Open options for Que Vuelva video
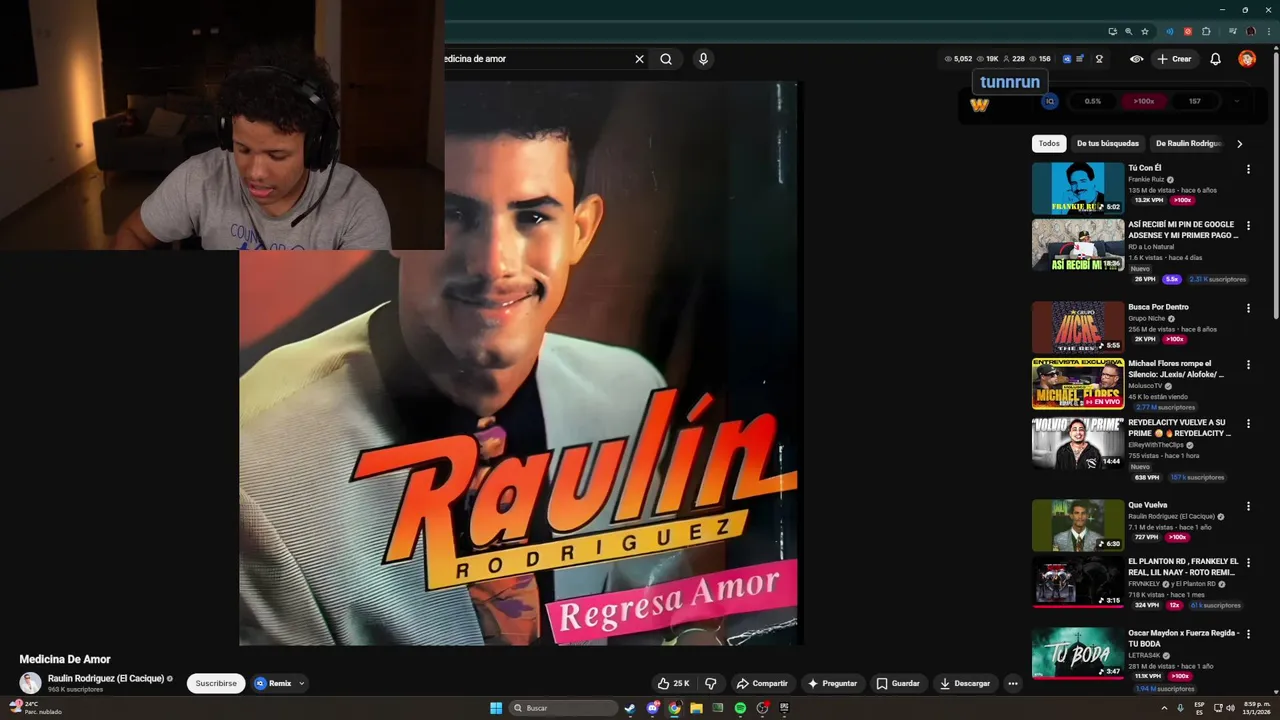The height and width of the screenshot is (720, 1280). click(1248, 506)
